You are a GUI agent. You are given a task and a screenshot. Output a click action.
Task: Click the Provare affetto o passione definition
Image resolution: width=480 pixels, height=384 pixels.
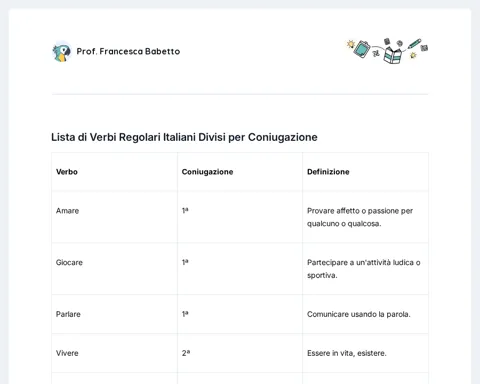click(360, 217)
